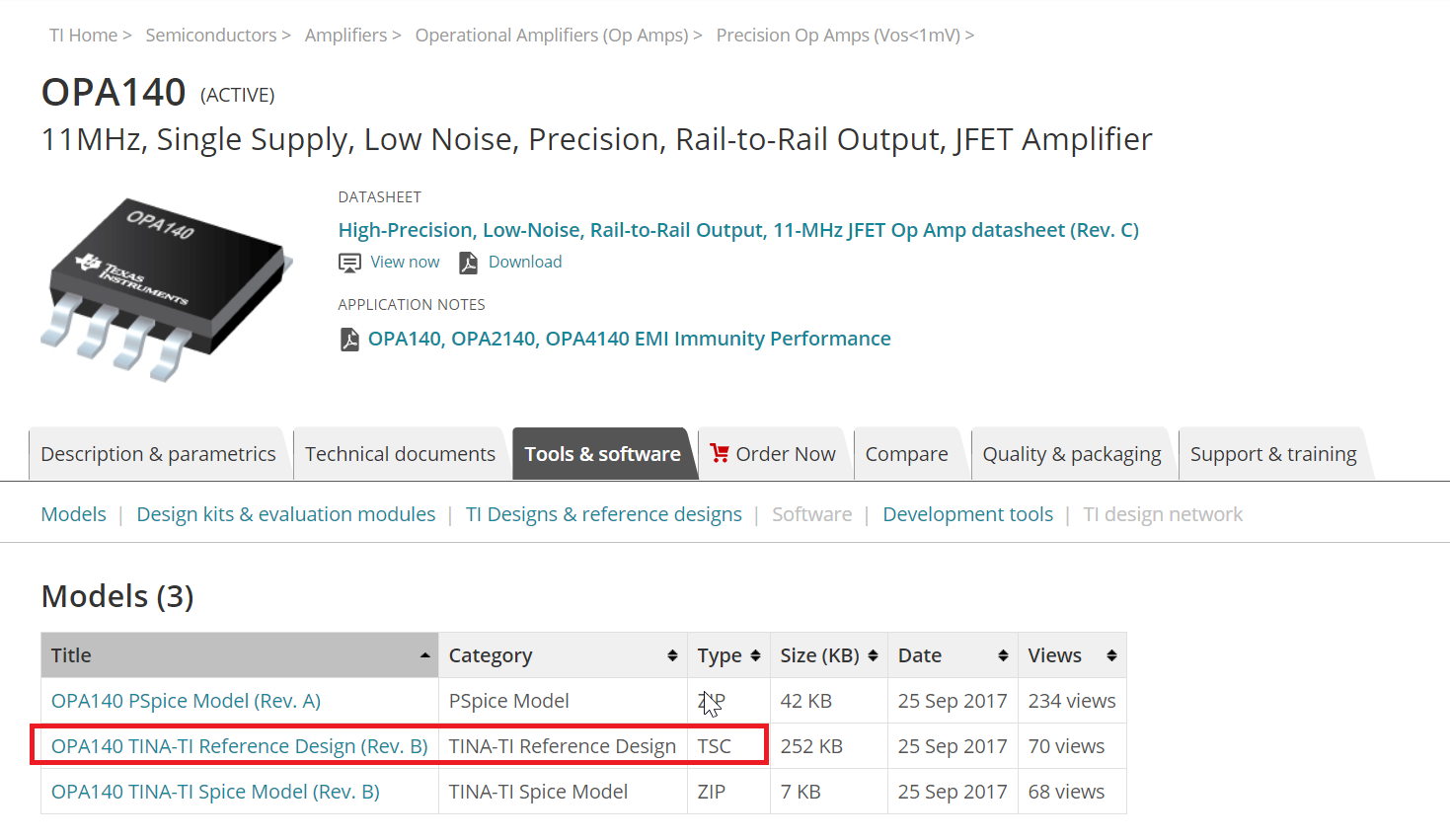Download OPA140 TINA-TI Spice Model (Rev. B)
This screenshot has height=840, width=1450.
[215, 792]
